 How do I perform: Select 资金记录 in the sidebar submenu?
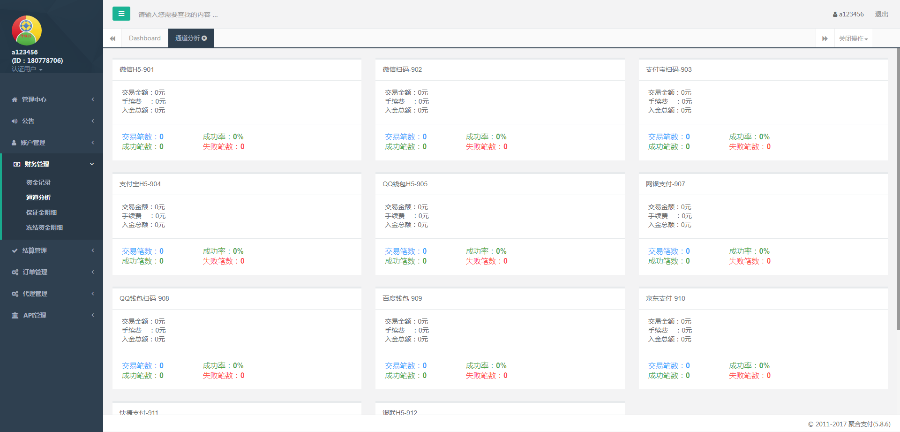38,182
